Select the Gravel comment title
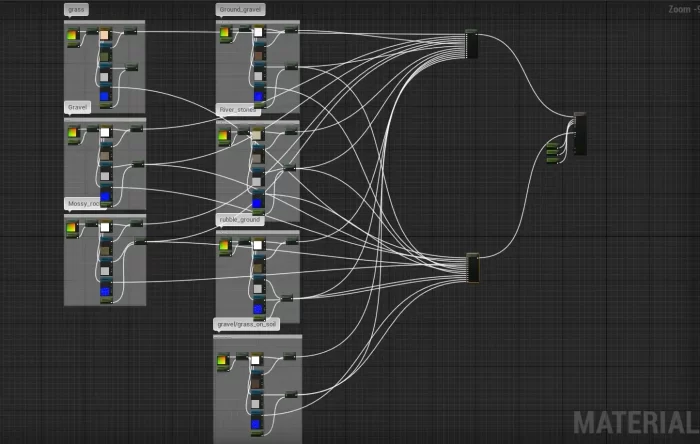700x444 pixels. [x=79, y=106]
